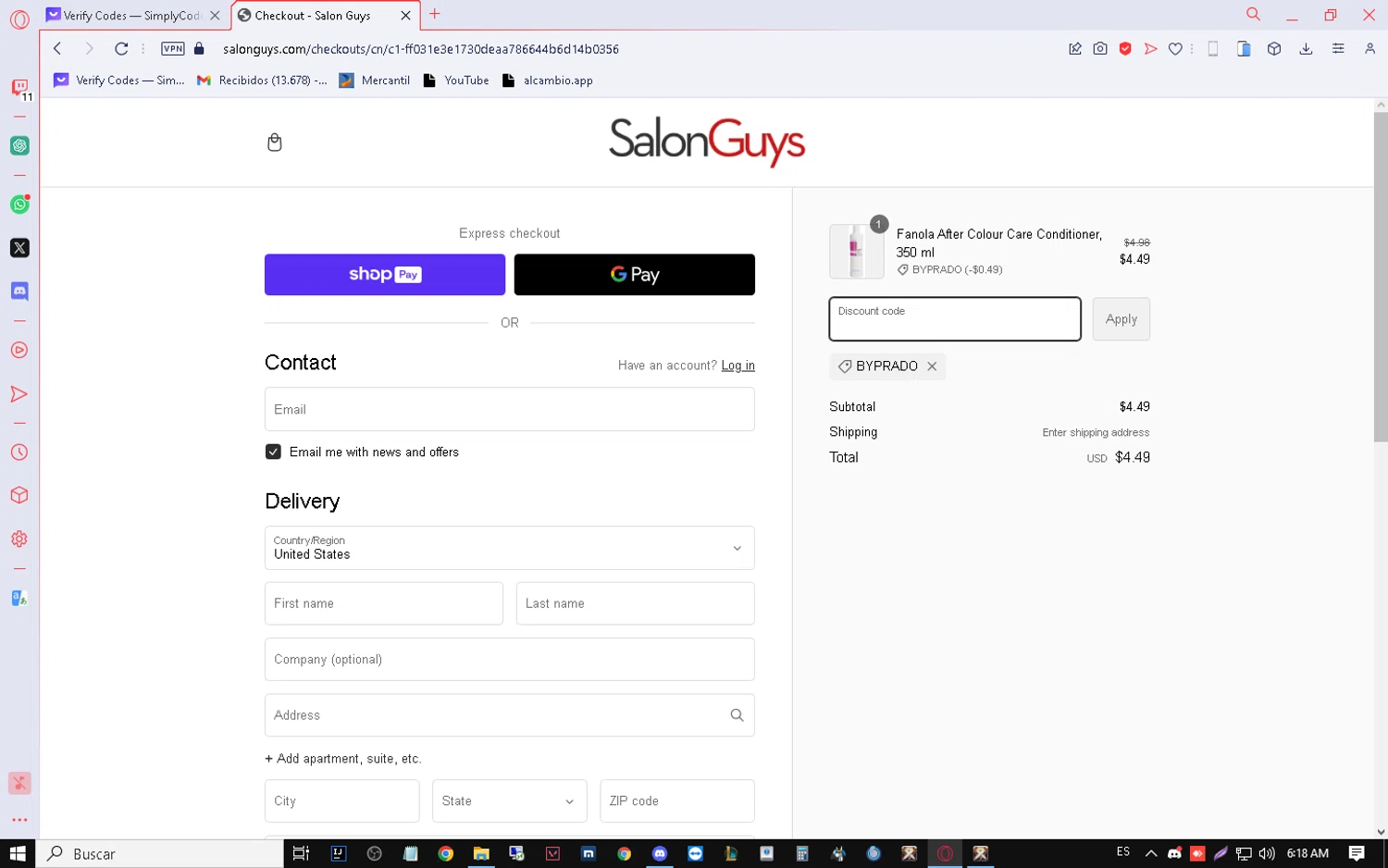
Task: Open the sidebar extensions cube icon
Action: point(19,495)
